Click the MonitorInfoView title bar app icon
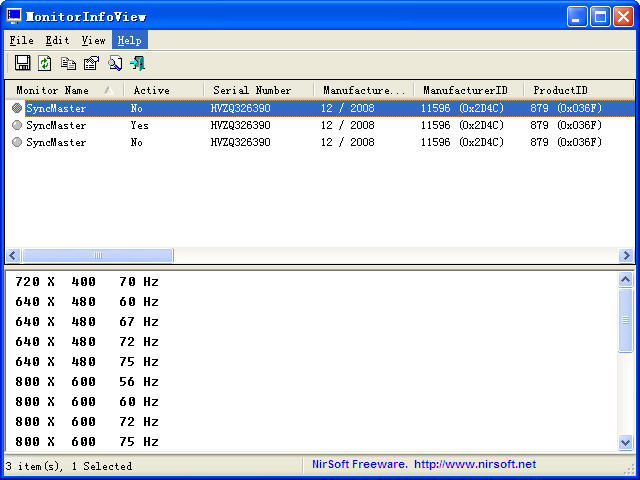The height and width of the screenshot is (480, 640). [x=14, y=16]
